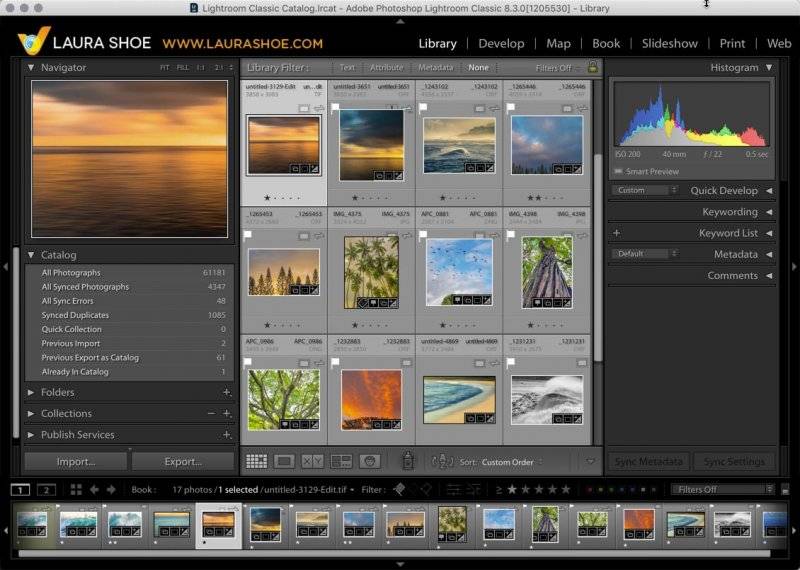This screenshot has width=800, height=570.
Task: Filter by the green color label
Action: 611,490
